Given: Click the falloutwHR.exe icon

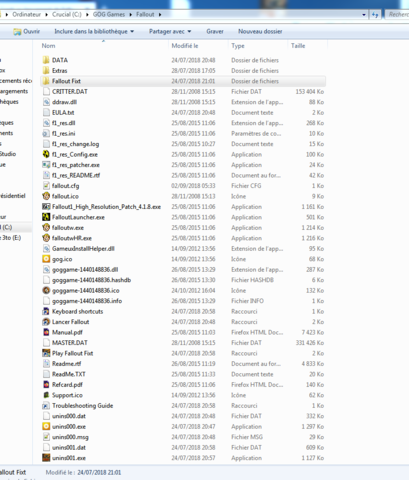Looking at the screenshot, I should tap(46, 238).
